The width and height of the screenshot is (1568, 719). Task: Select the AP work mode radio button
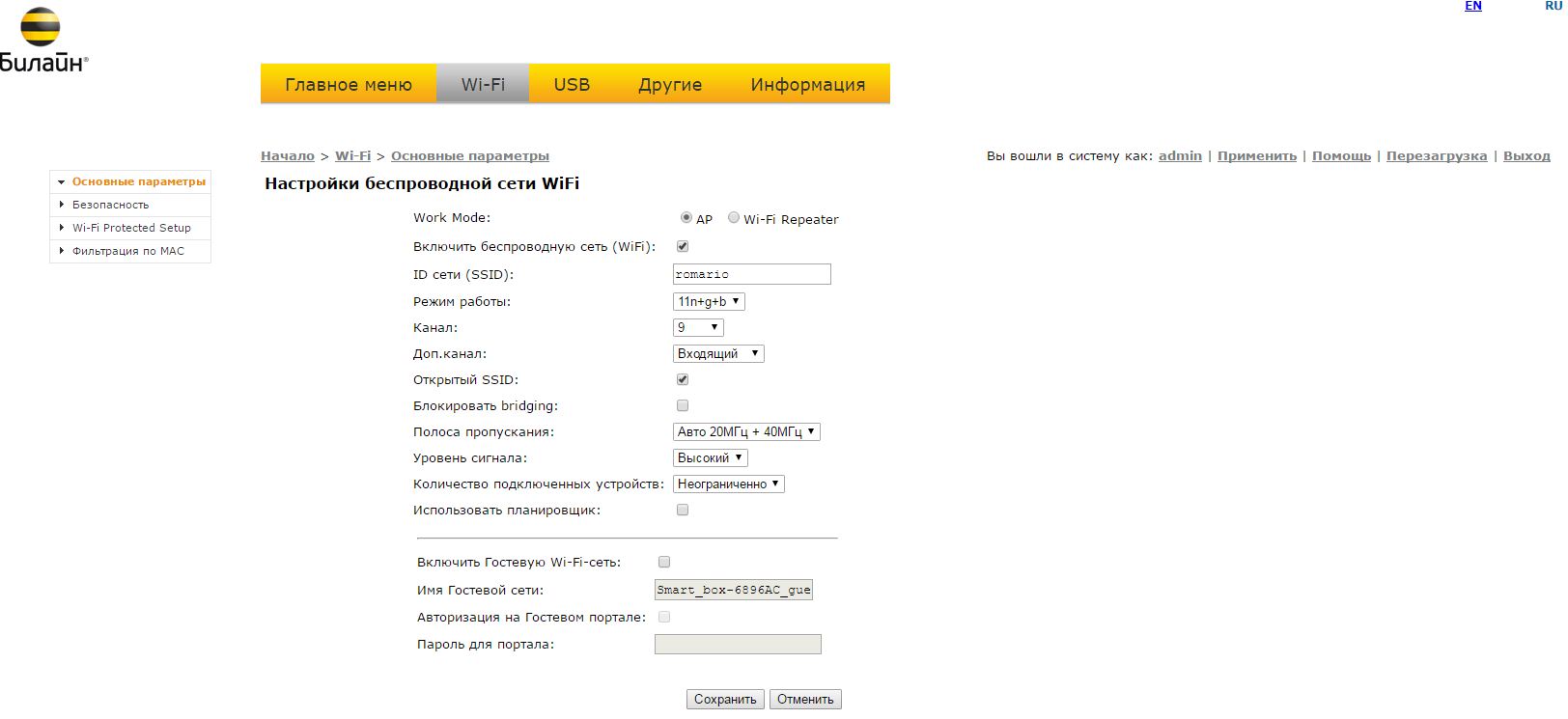coord(686,217)
